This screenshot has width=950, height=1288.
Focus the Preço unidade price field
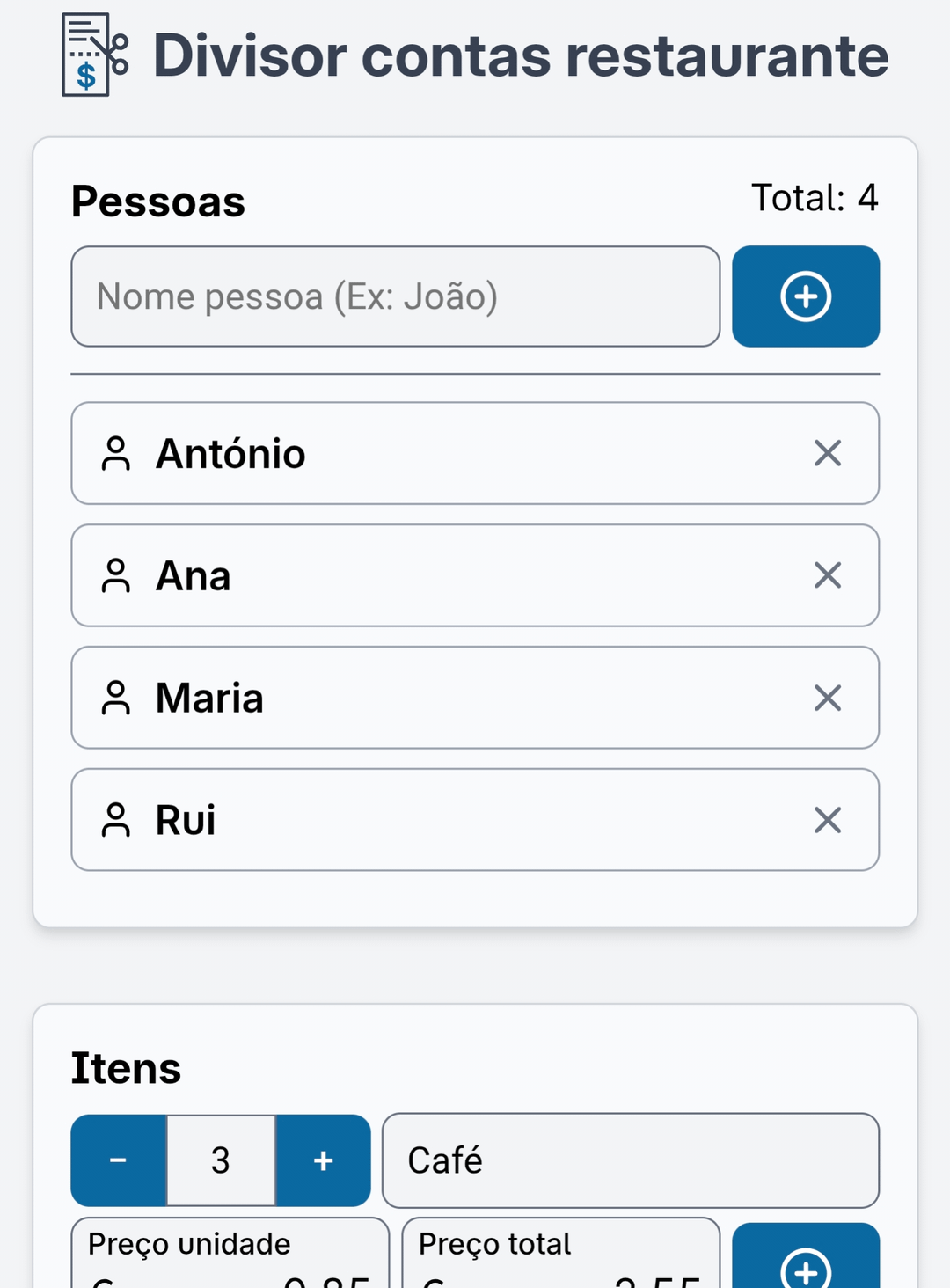point(230,1253)
